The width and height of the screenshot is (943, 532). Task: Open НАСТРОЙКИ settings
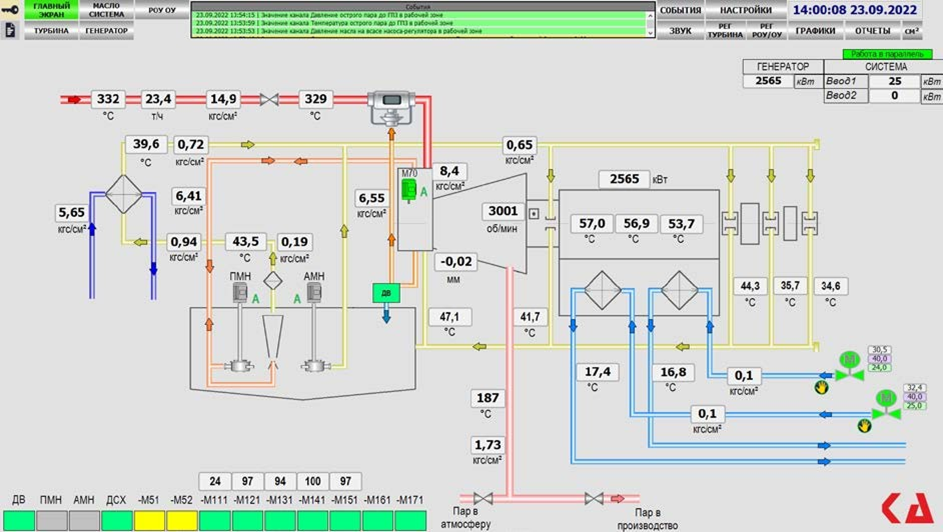coord(745,10)
